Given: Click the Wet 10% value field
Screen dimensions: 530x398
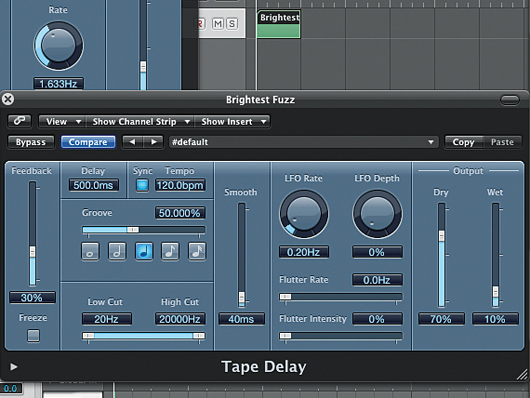Looking at the screenshot, I should pyautogui.click(x=495, y=319).
